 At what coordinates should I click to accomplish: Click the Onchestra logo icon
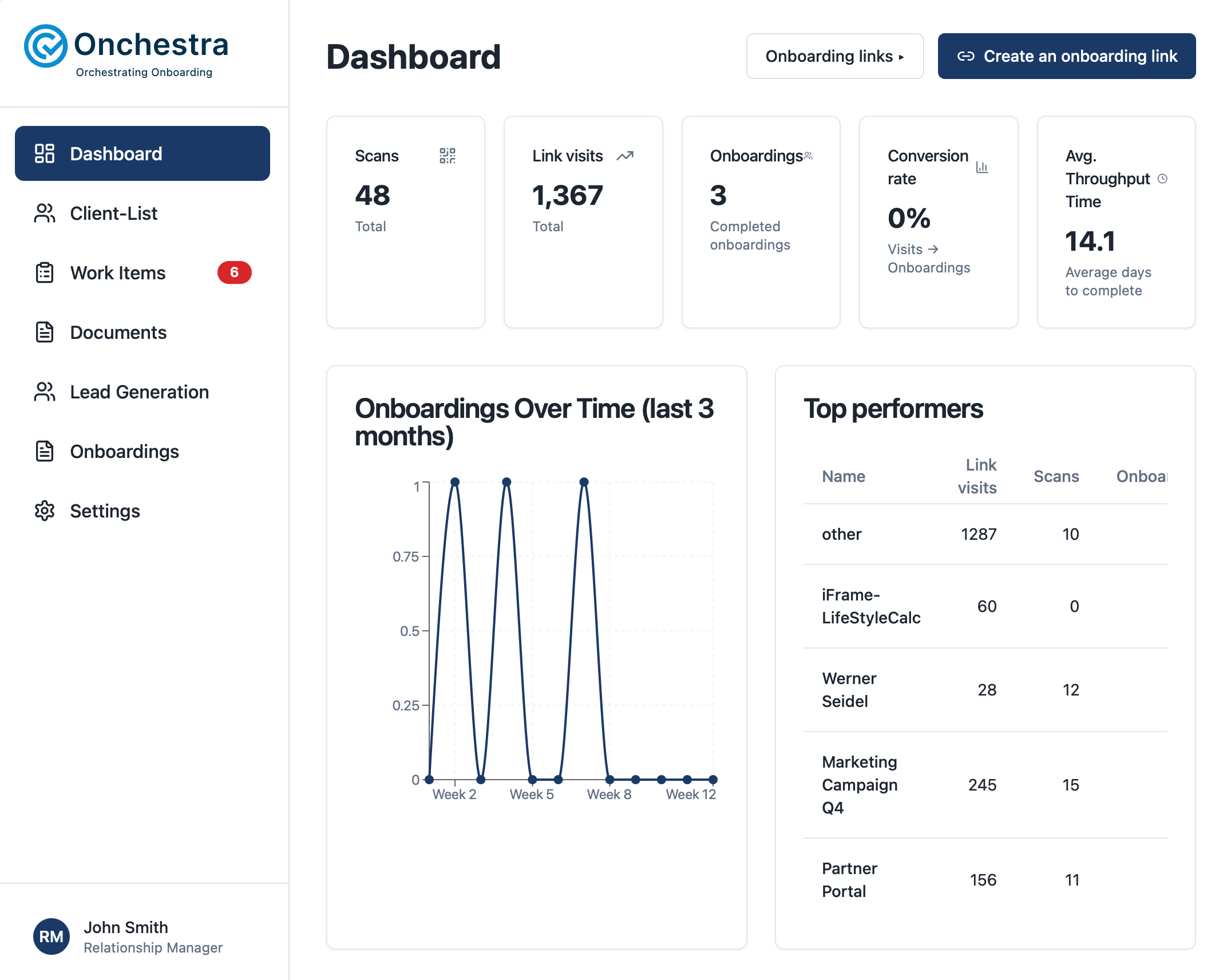point(46,46)
